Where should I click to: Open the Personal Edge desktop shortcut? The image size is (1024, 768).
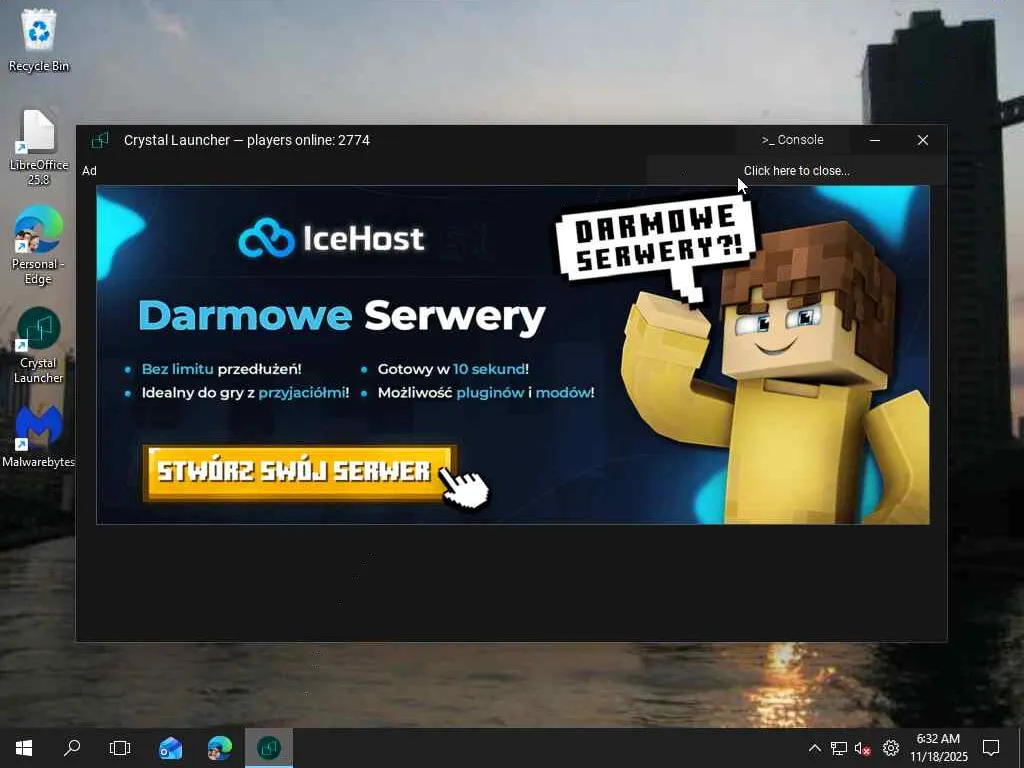point(39,246)
